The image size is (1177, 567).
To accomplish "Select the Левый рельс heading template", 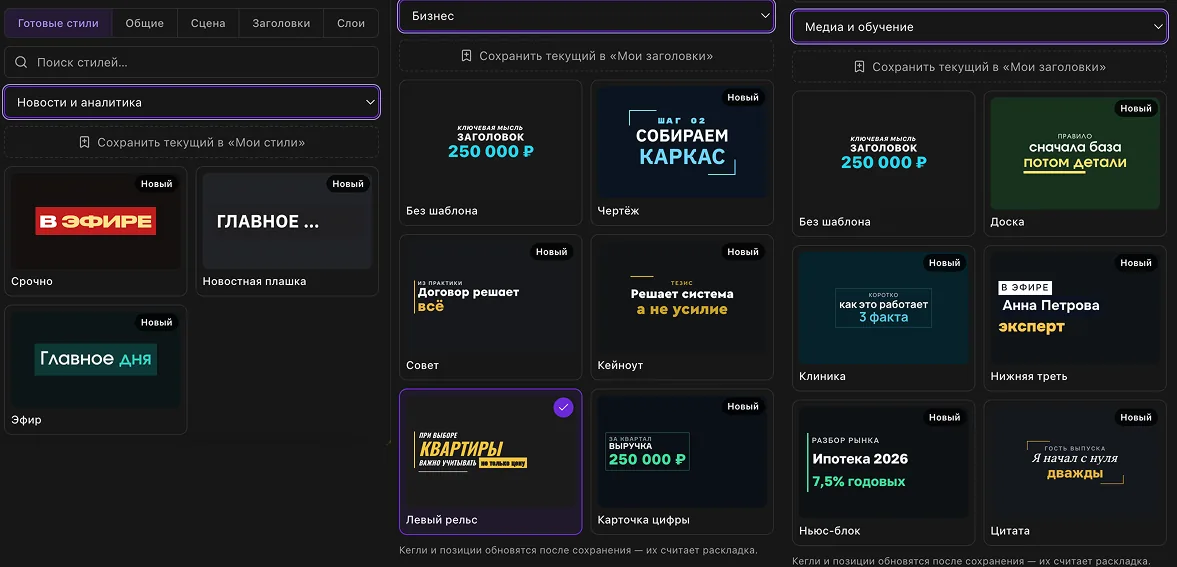I will pos(490,461).
